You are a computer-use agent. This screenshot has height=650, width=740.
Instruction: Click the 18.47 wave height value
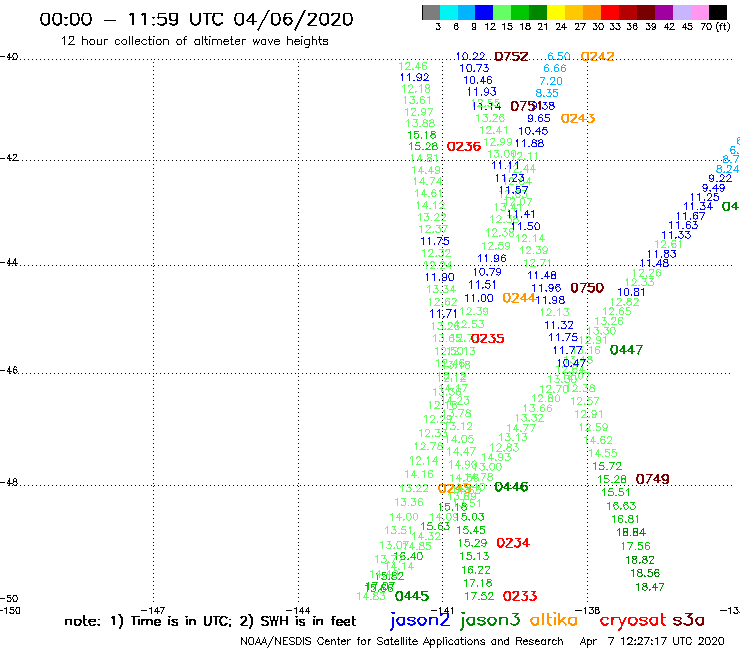coord(650,587)
